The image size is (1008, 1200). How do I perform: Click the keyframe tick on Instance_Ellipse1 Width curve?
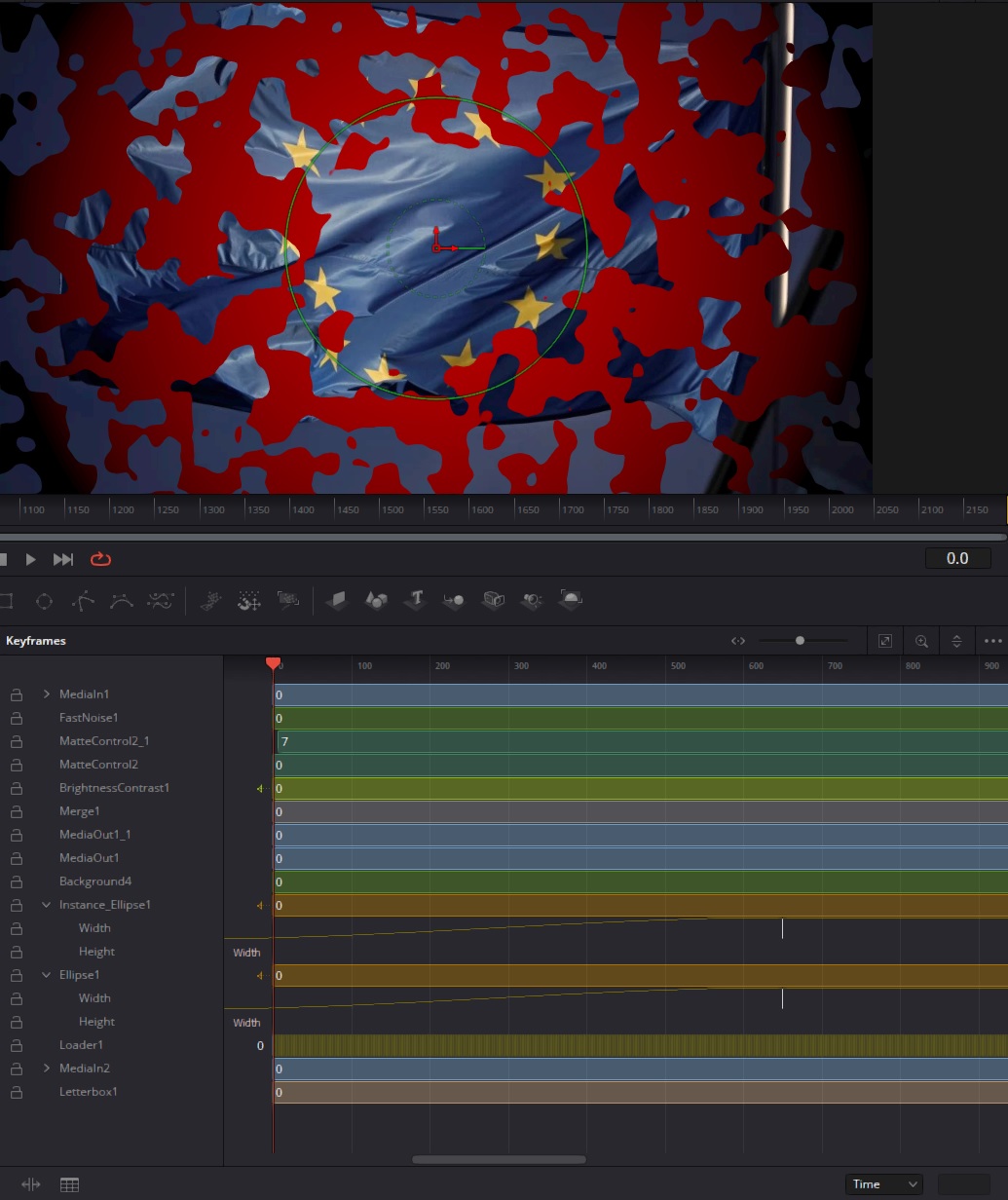pyautogui.click(x=782, y=928)
